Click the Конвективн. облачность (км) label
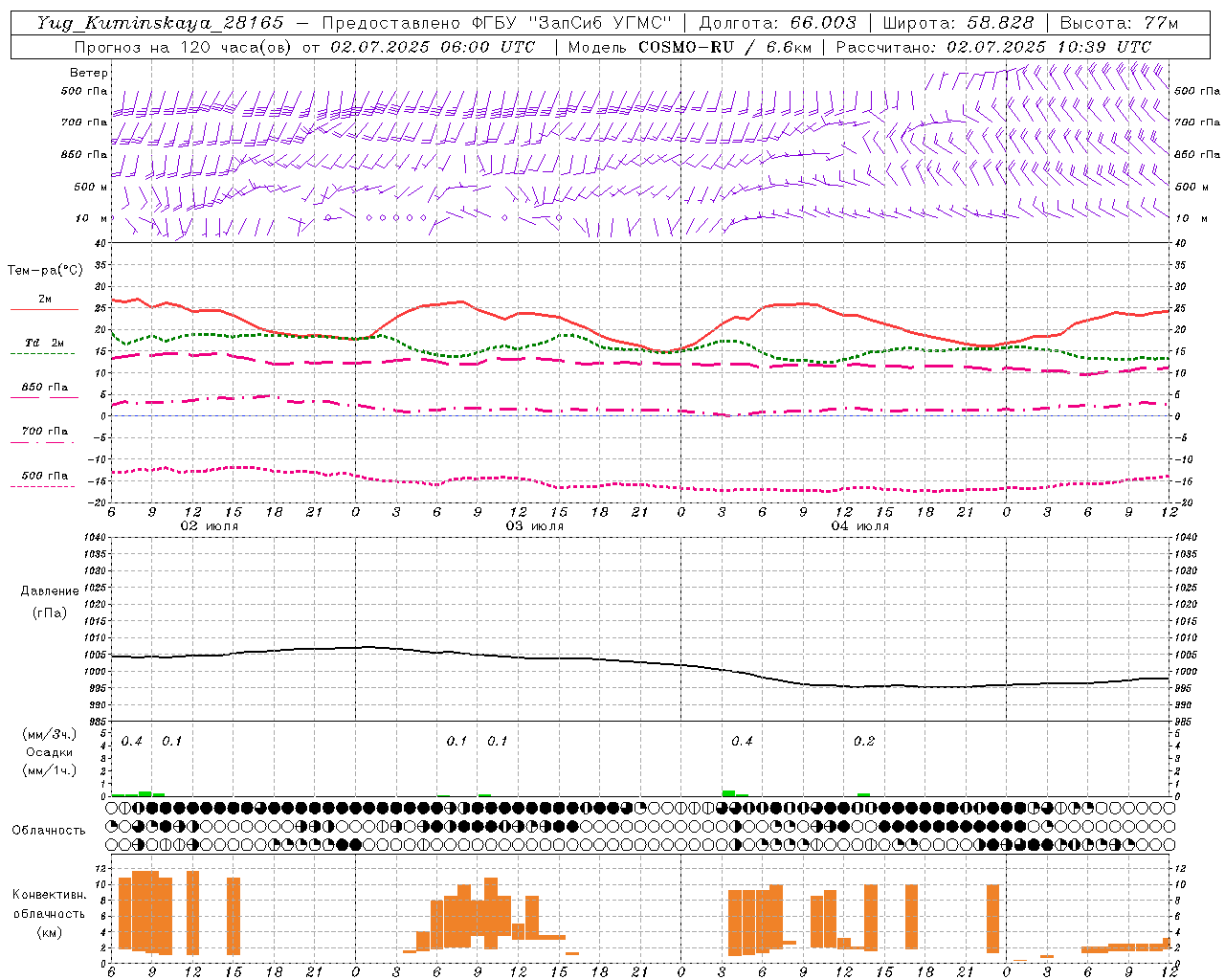Screen dimensions: 1225x980 click(49, 913)
